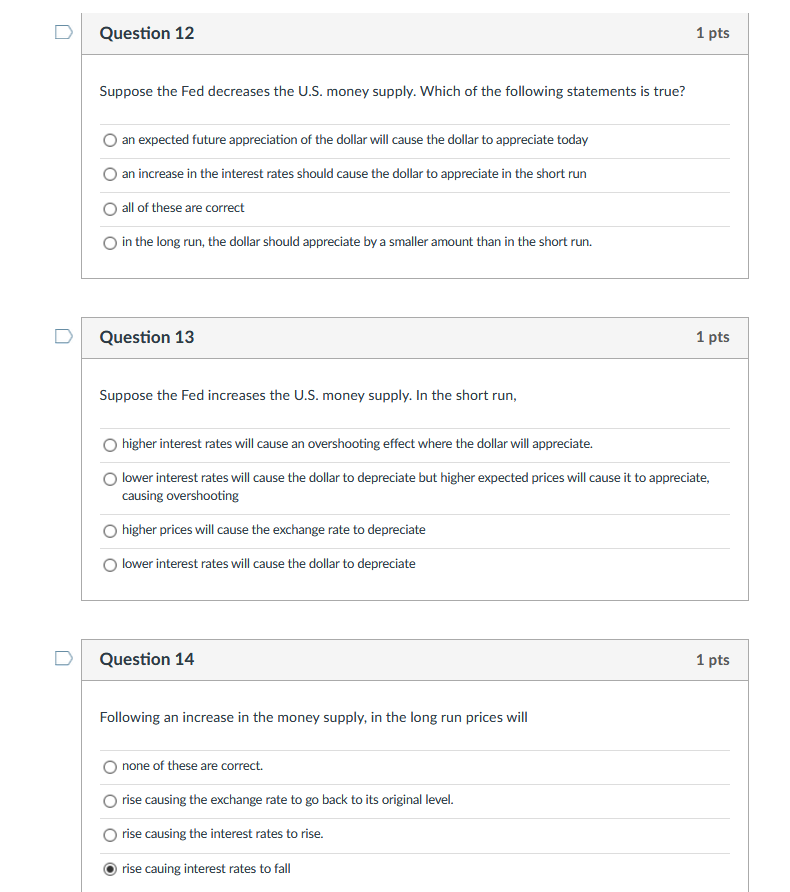This screenshot has height=892, width=790.
Task: Choose 'none of these are correct.' answer
Action: tap(110, 767)
